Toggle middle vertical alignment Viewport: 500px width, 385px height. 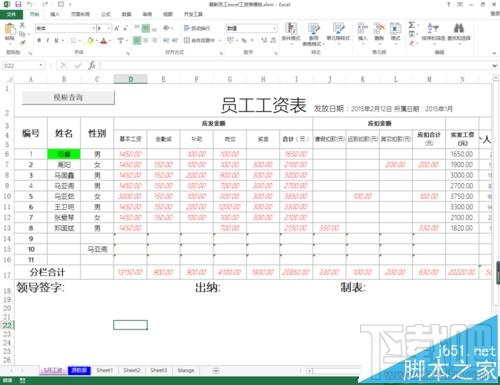point(146,28)
